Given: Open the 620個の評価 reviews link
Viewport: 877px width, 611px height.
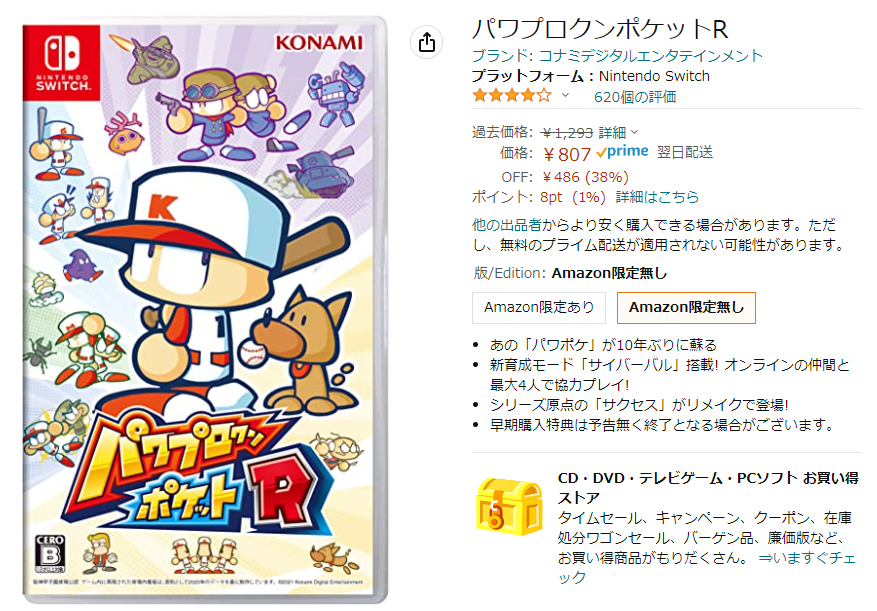Looking at the screenshot, I should coord(635,97).
